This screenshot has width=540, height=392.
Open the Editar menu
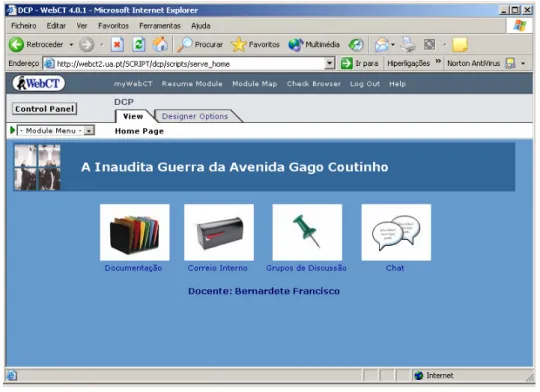(x=56, y=26)
